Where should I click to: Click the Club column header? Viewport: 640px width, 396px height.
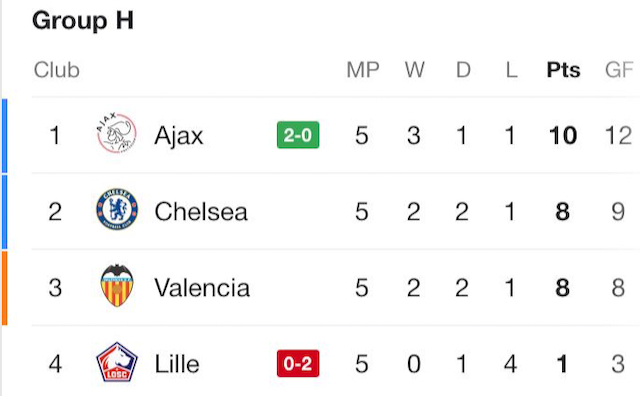tap(56, 70)
